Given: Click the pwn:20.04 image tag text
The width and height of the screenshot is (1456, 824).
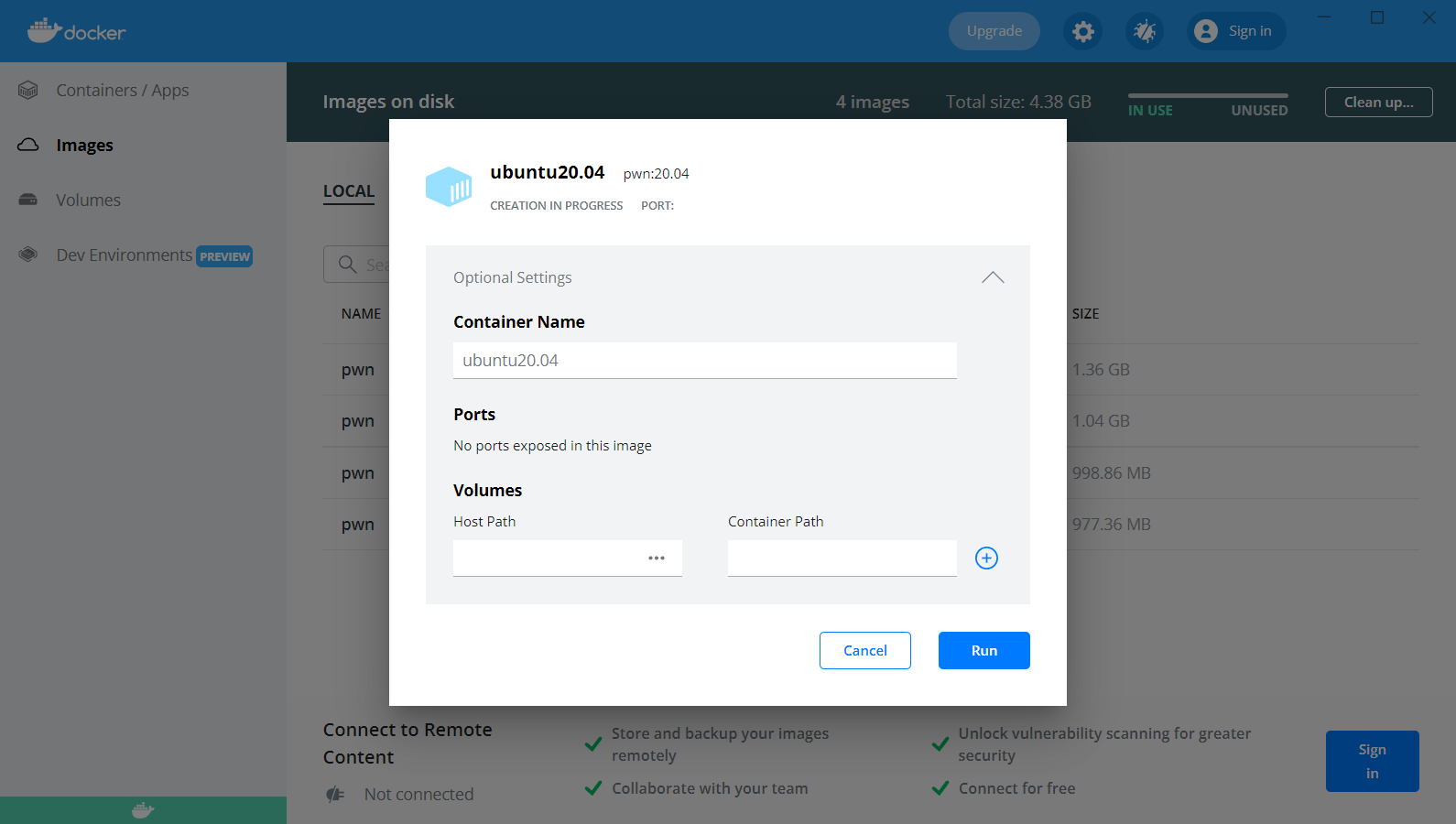Looking at the screenshot, I should click(x=656, y=173).
